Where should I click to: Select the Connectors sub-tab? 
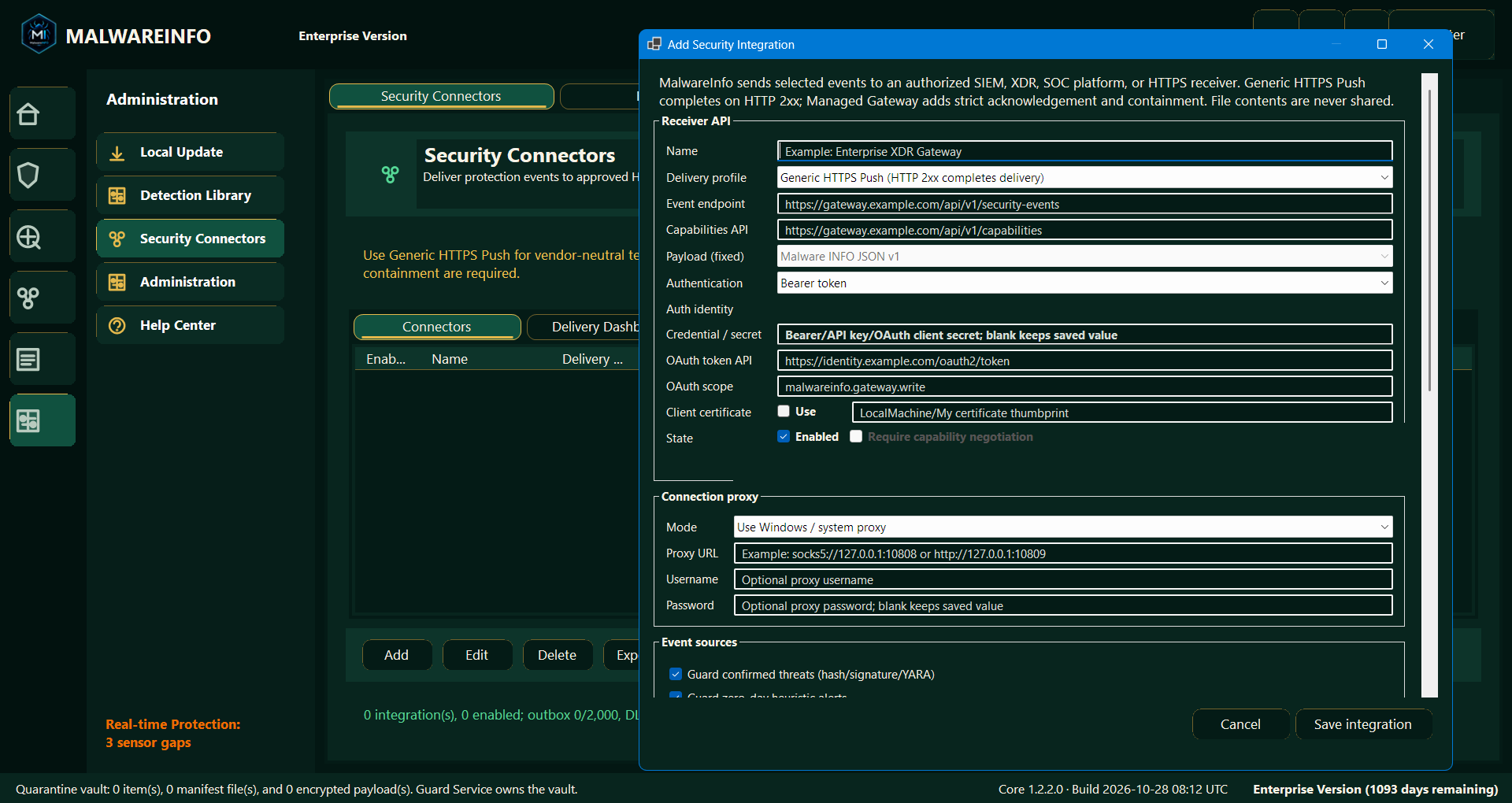click(x=437, y=327)
